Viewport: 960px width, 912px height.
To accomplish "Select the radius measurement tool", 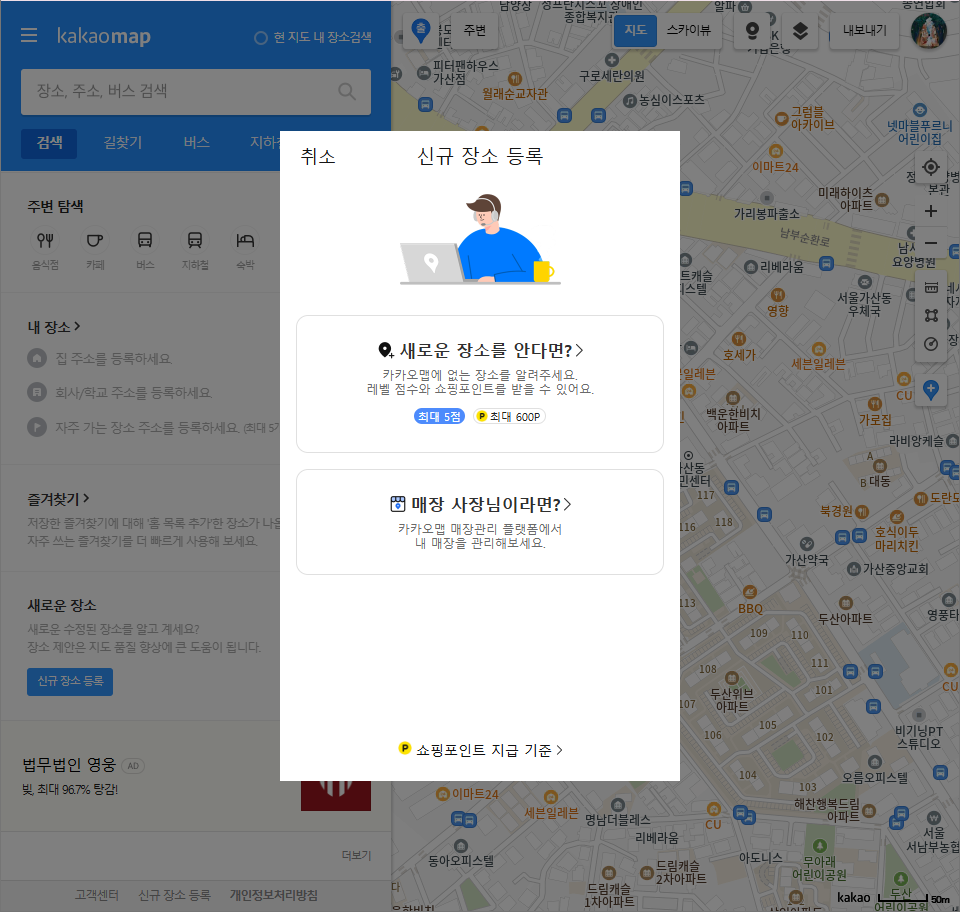I will (x=931, y=343).
